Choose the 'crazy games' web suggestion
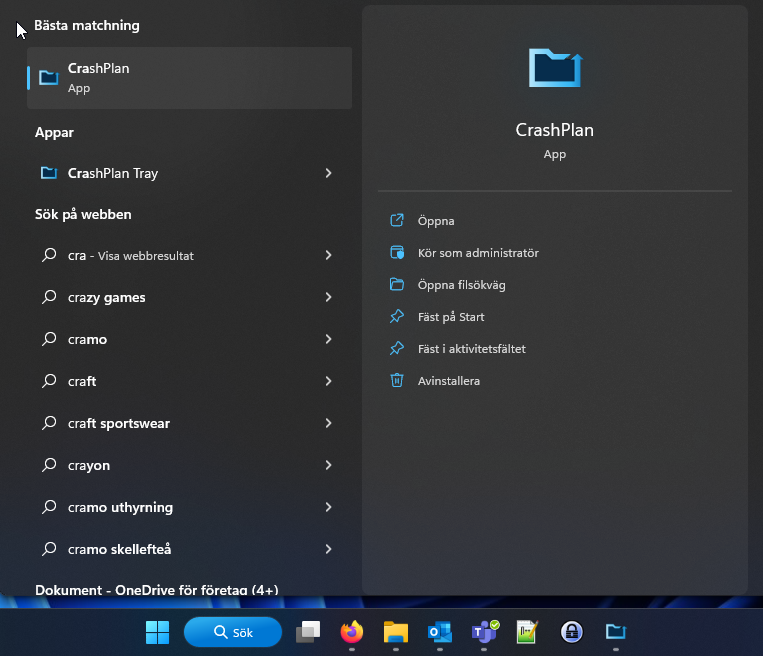763x656 pixels. 189,297
